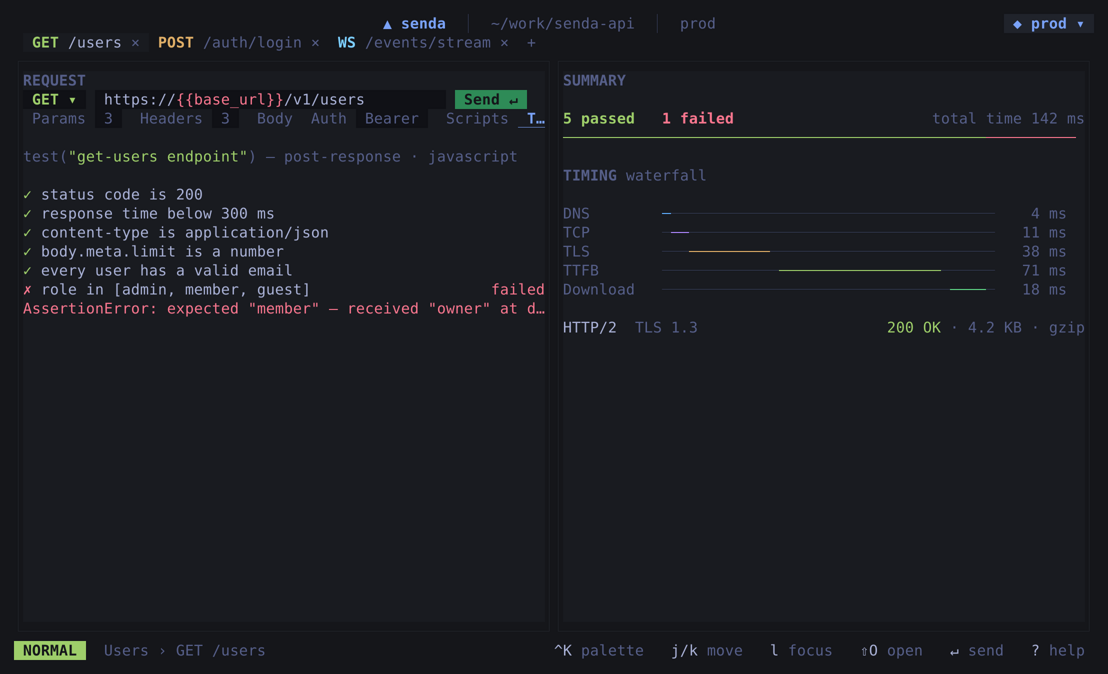This screenshot has width=1108, height=674.
Task: Open the Body section
Action: 274,119
